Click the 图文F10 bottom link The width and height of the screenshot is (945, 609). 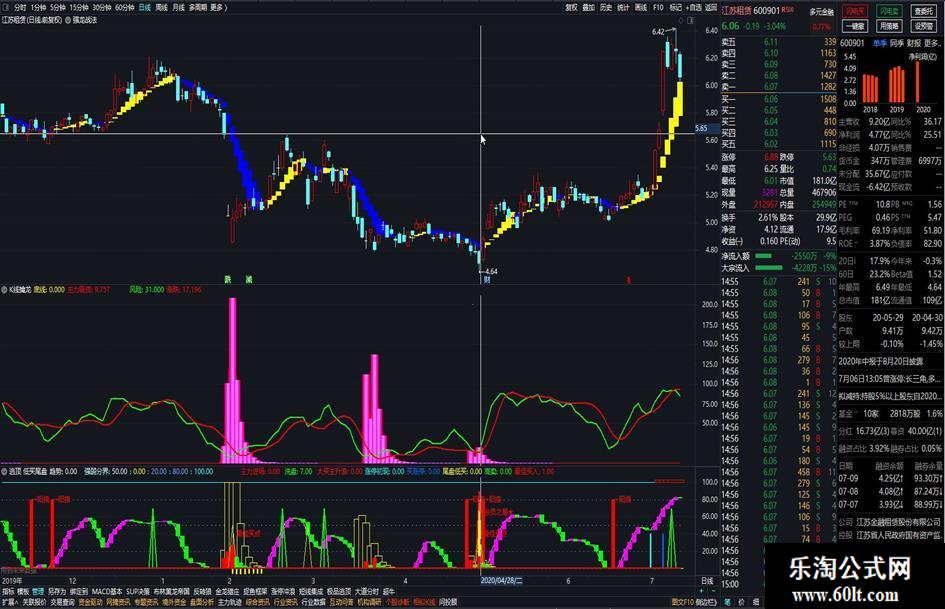point(682,602)
